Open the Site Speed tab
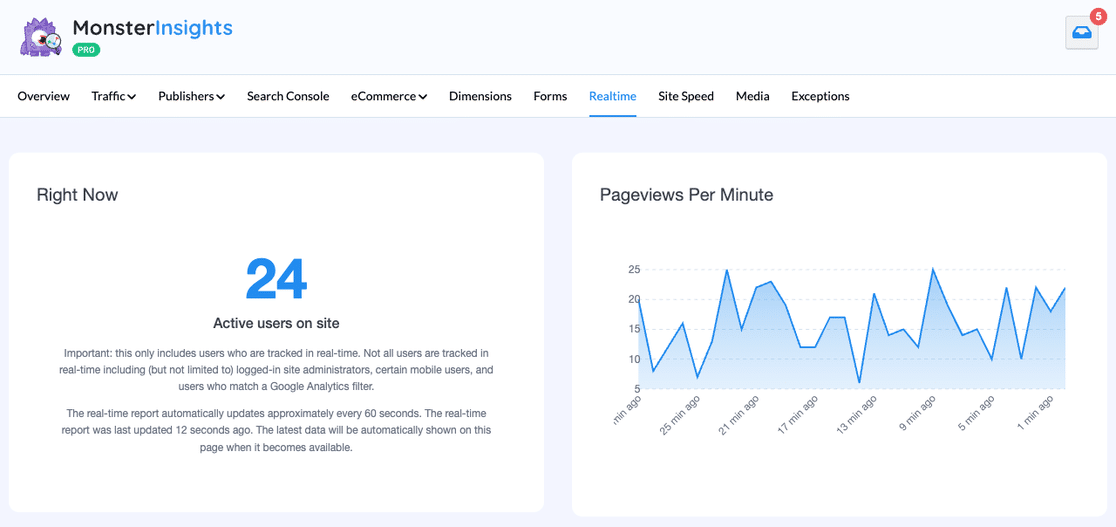Viewport: 1116px width, 527px height. click(686, 96)
